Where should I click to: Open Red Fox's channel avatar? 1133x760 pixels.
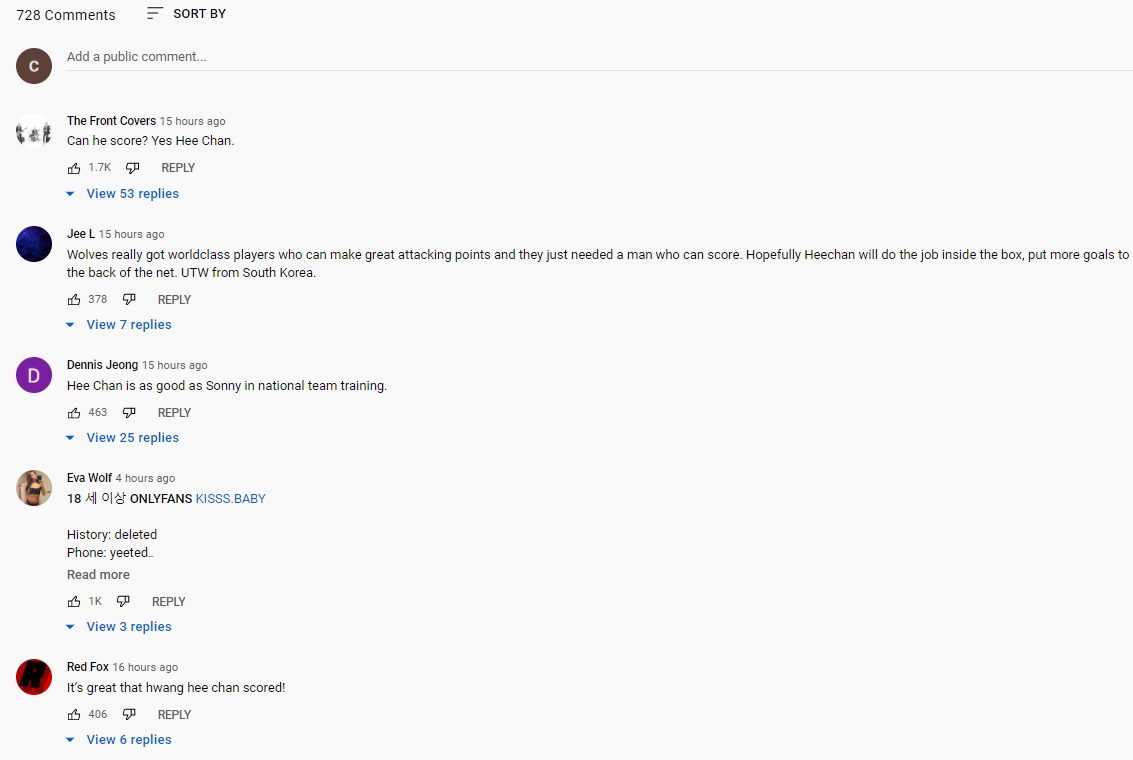(34, 677)
